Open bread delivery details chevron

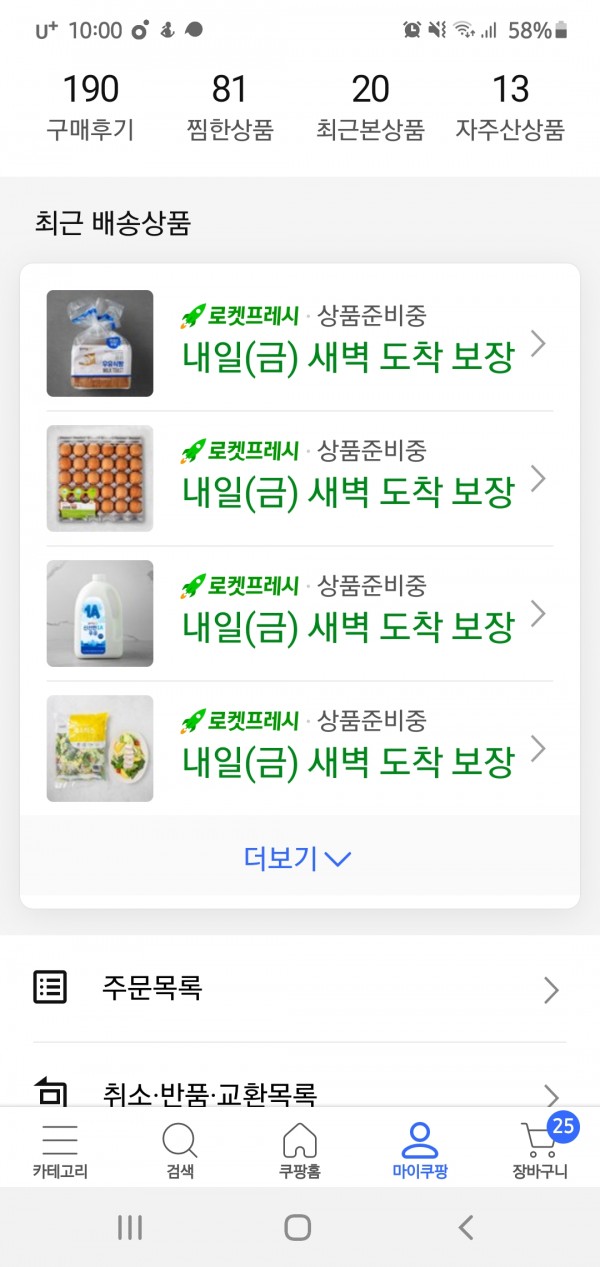[538, 344]
